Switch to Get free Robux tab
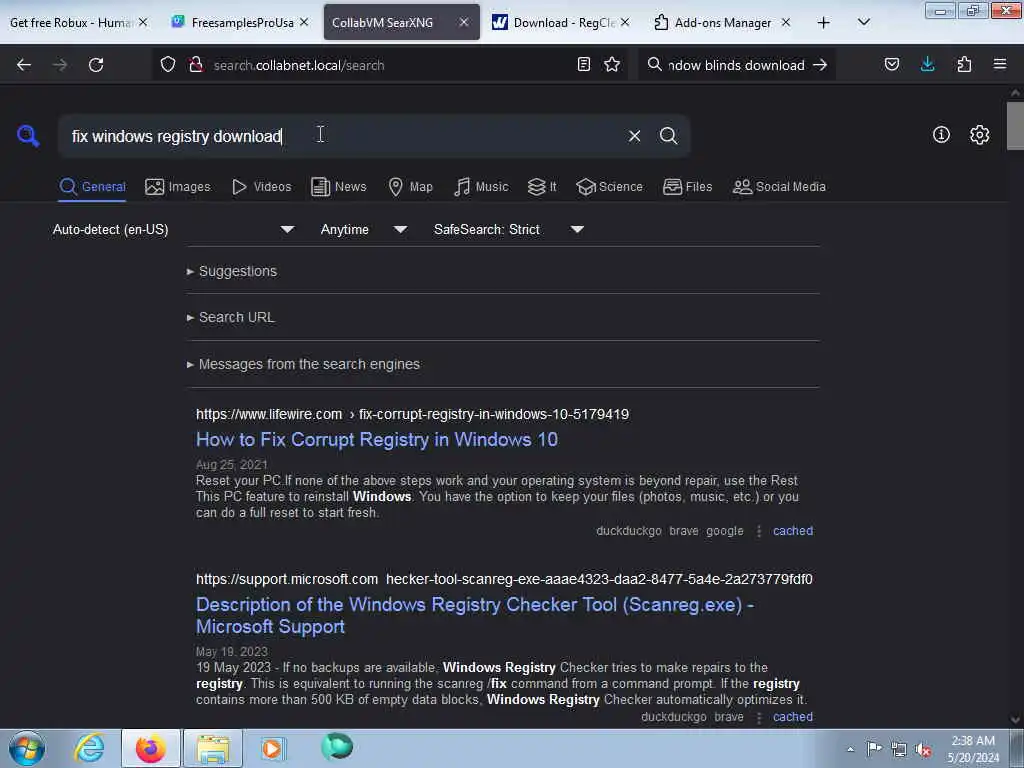 click(71, 22)
